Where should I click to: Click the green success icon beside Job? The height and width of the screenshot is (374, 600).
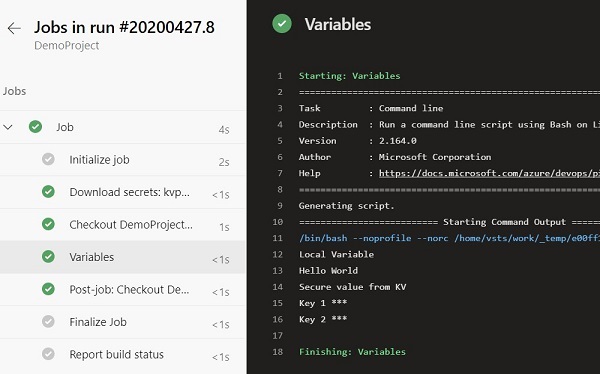click(35, 127)
